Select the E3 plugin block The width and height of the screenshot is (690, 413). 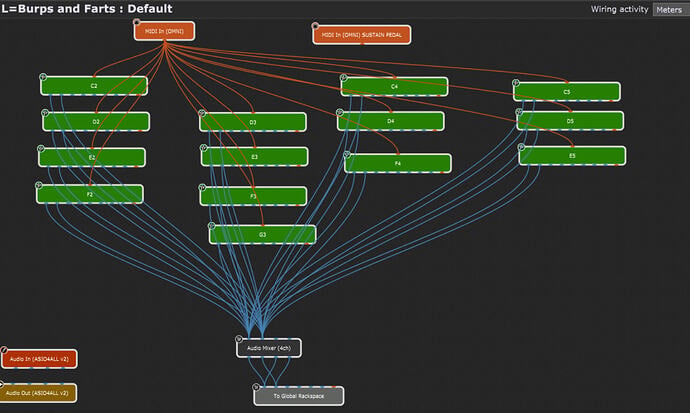255,157
